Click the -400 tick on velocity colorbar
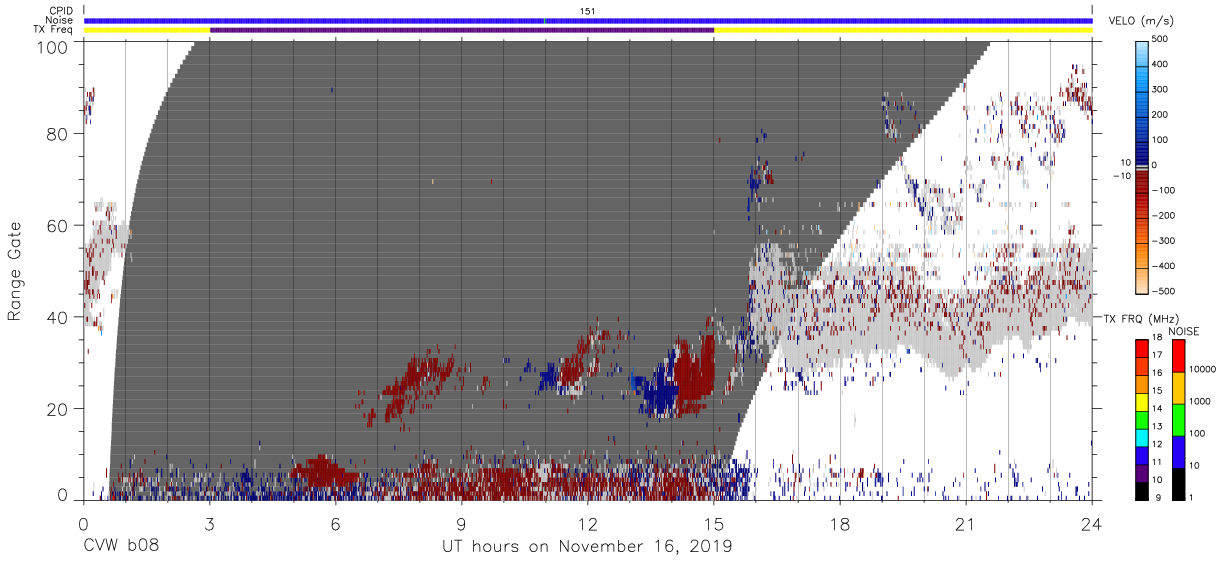Image resolution: width=1228 pixels, height=567 pixels. (1162, 265)
